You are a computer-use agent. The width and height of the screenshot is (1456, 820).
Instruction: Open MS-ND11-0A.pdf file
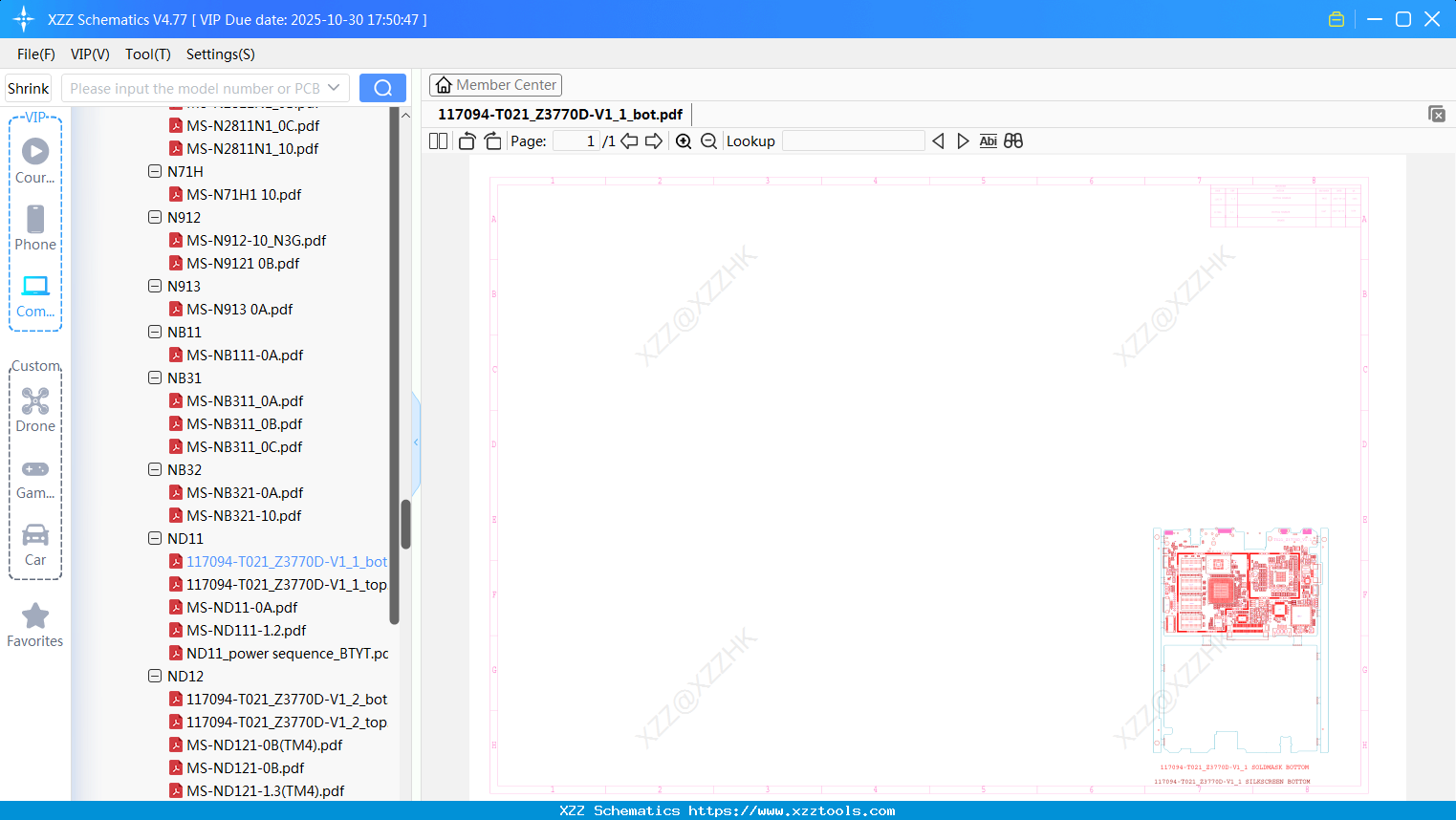click(242, 608)
